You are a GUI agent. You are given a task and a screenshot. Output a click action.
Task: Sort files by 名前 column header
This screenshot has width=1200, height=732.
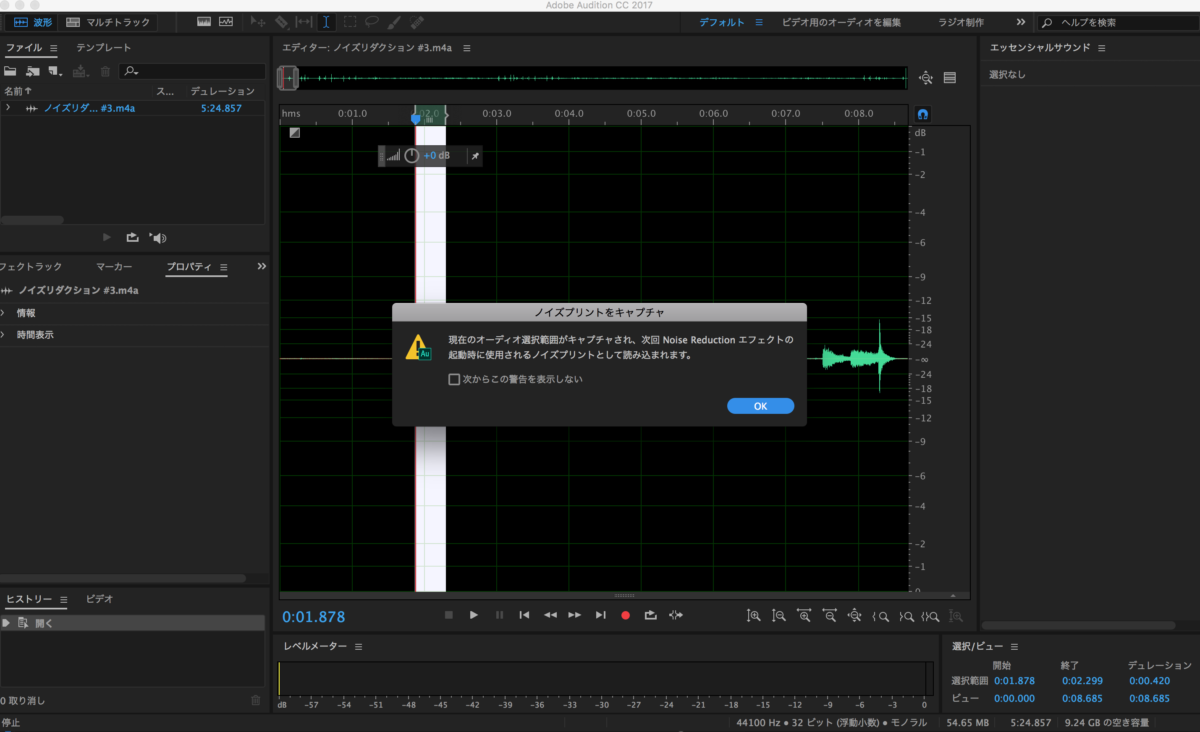[18, 91]
